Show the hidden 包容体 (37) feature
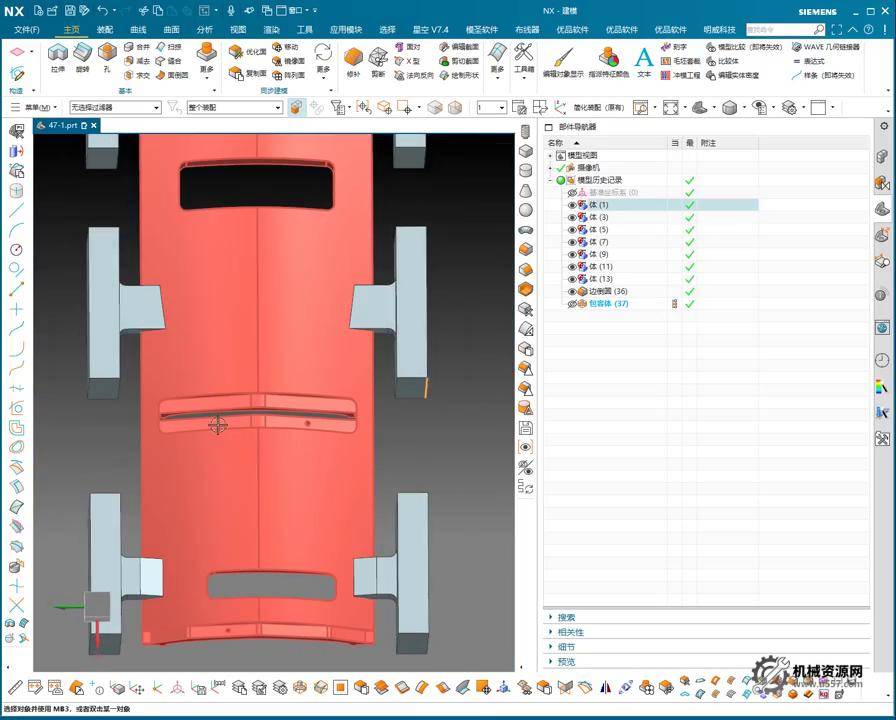 573,304
